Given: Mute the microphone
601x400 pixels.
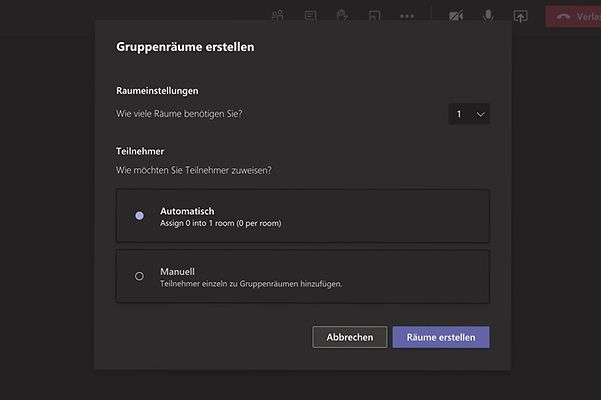Looking at the screenshot, I should [489, 16].
